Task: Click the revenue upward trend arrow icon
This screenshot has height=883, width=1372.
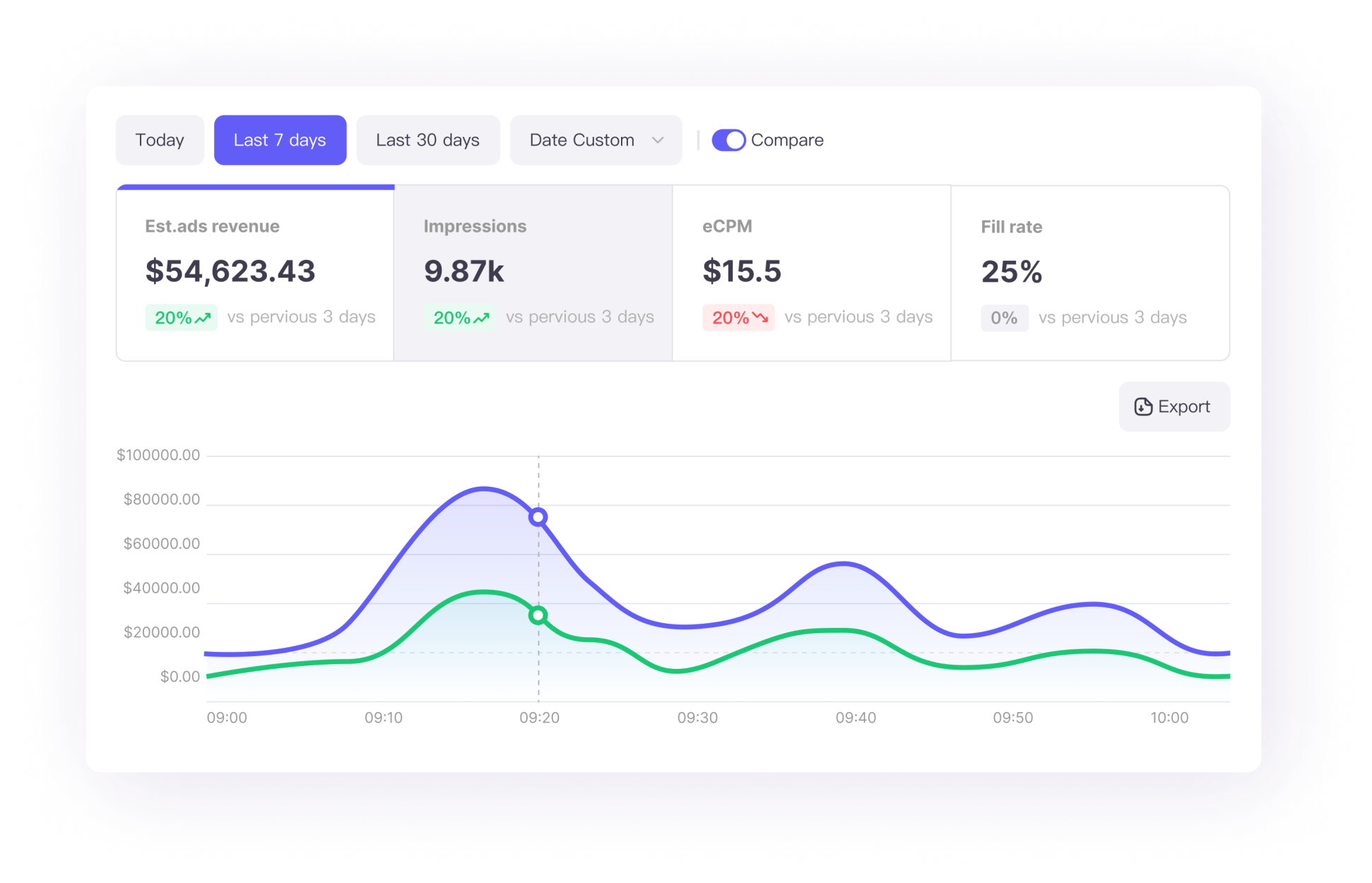Action: [203, 319]
